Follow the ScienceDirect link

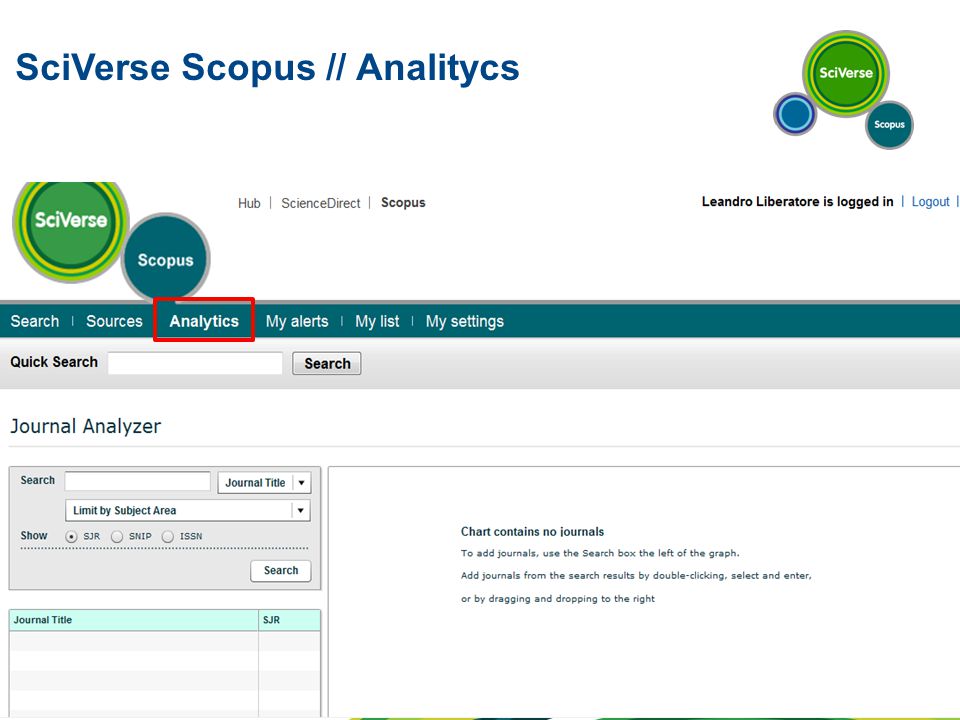[x=321, y=203]
